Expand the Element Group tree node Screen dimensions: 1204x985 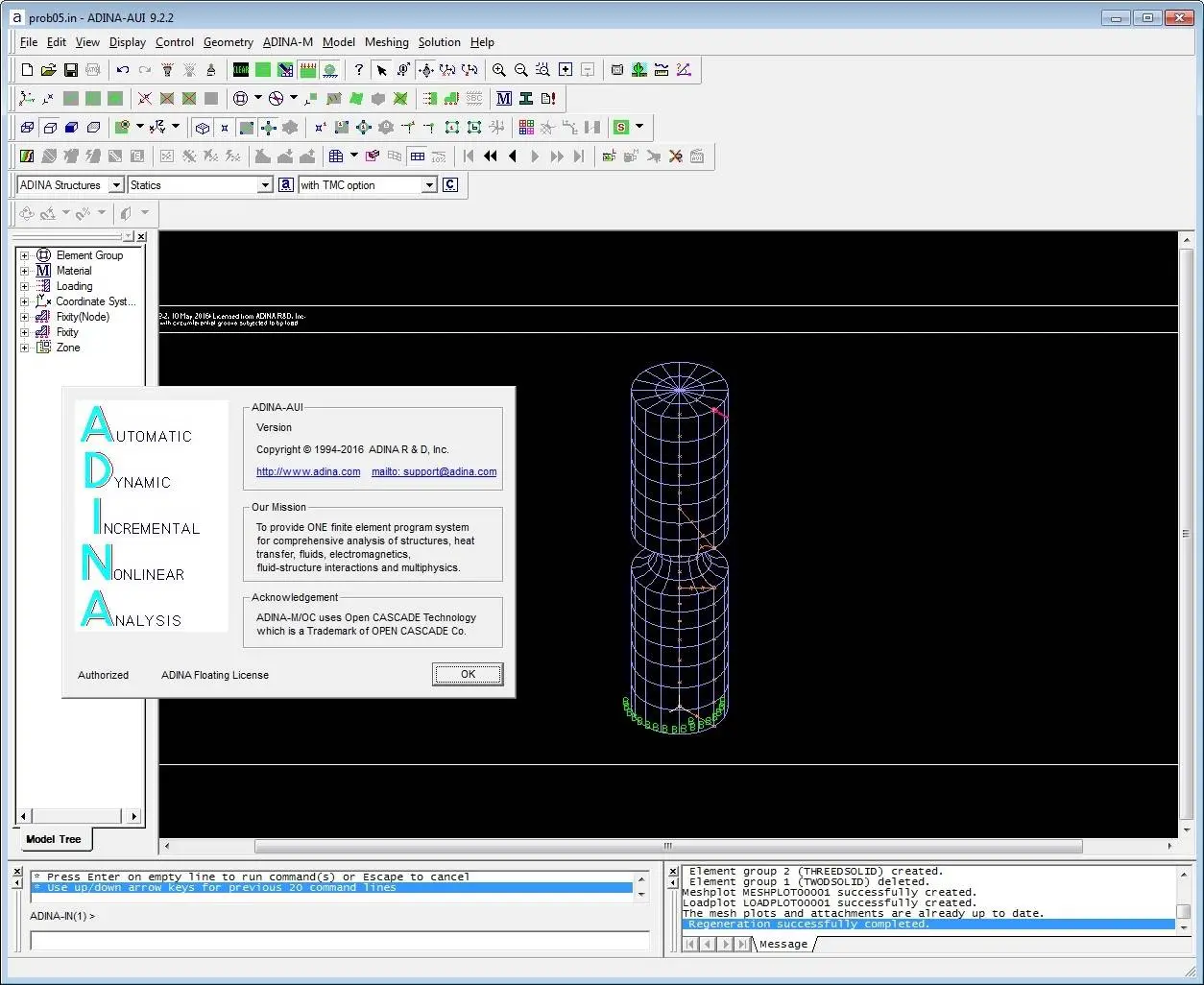[x=25, y=255]
